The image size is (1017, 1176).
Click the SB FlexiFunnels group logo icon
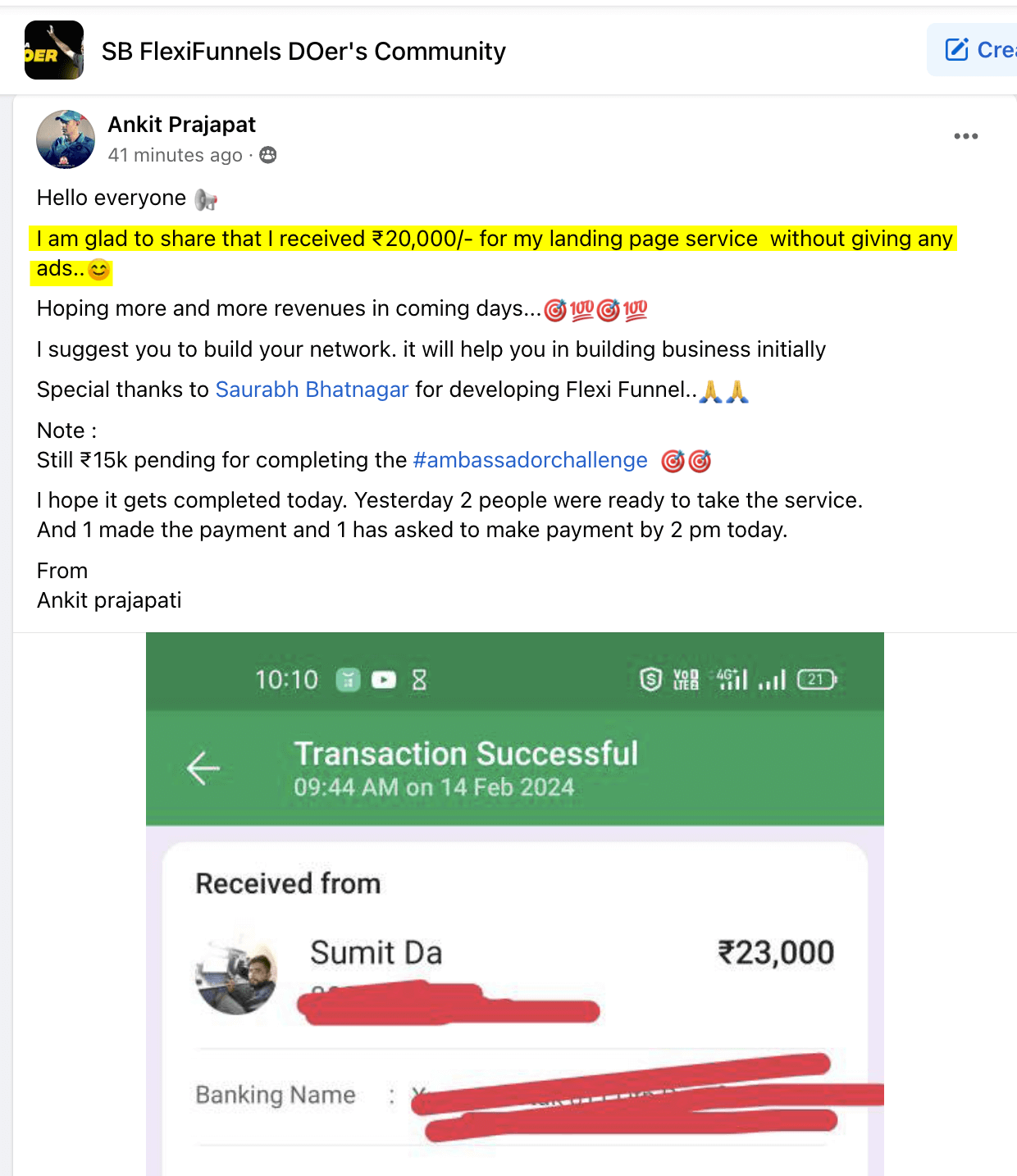(x=54, y=50)
